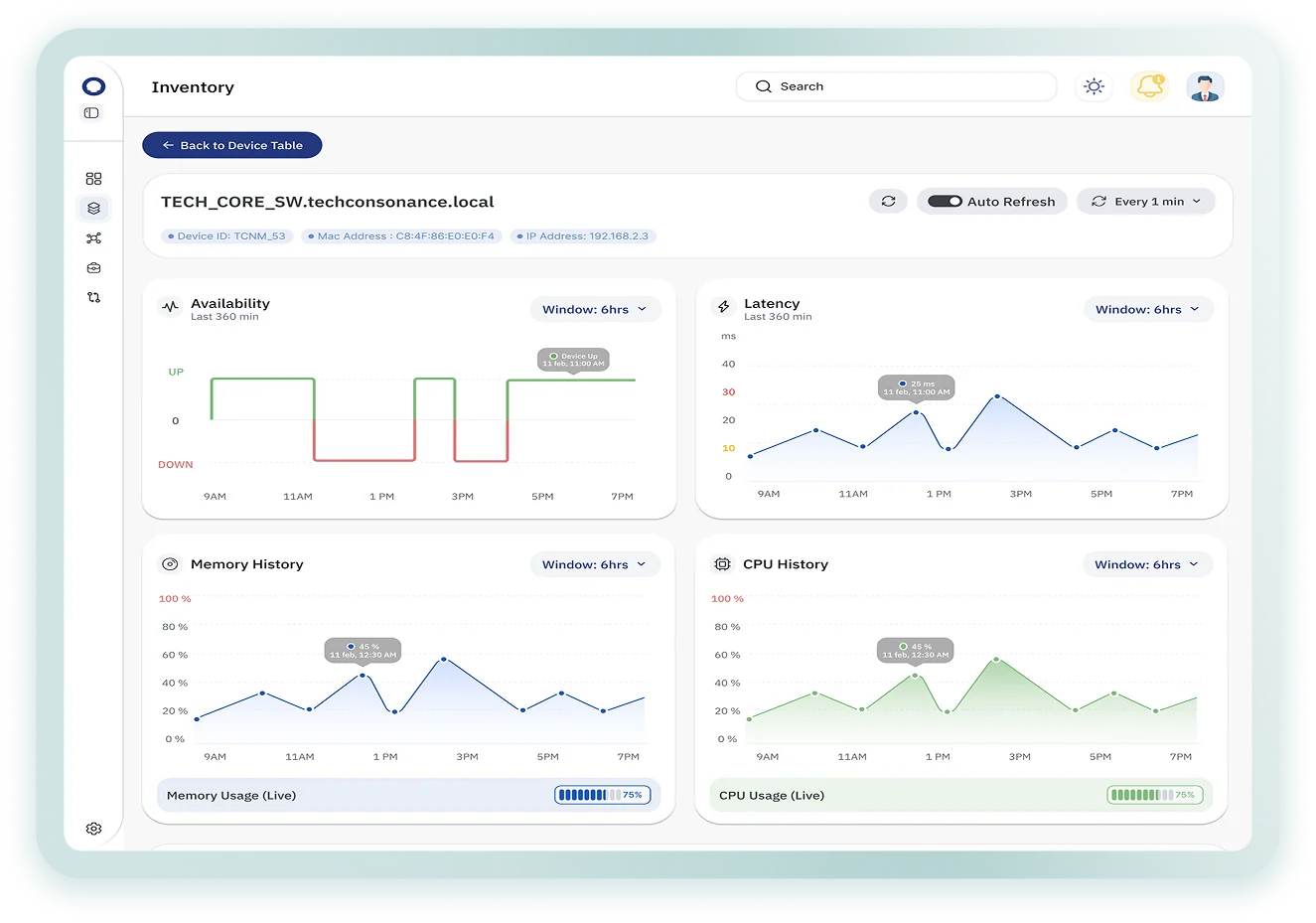The width and height of the screenshot is (1316, 923).
Task: Click the Memory Usage (Live) label
Action: [x=231, y=796]
